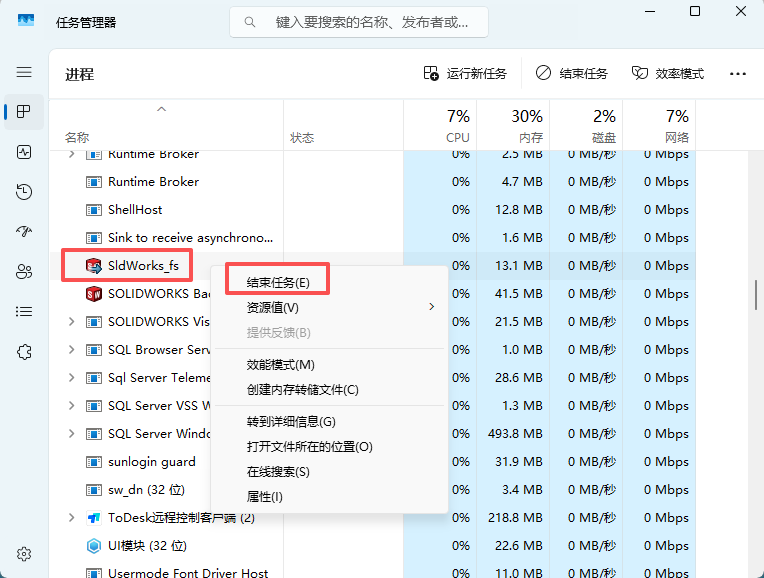Select the UI模块 (32 位) row name
This screenshot has height=578, width=764.
(147, 546)
